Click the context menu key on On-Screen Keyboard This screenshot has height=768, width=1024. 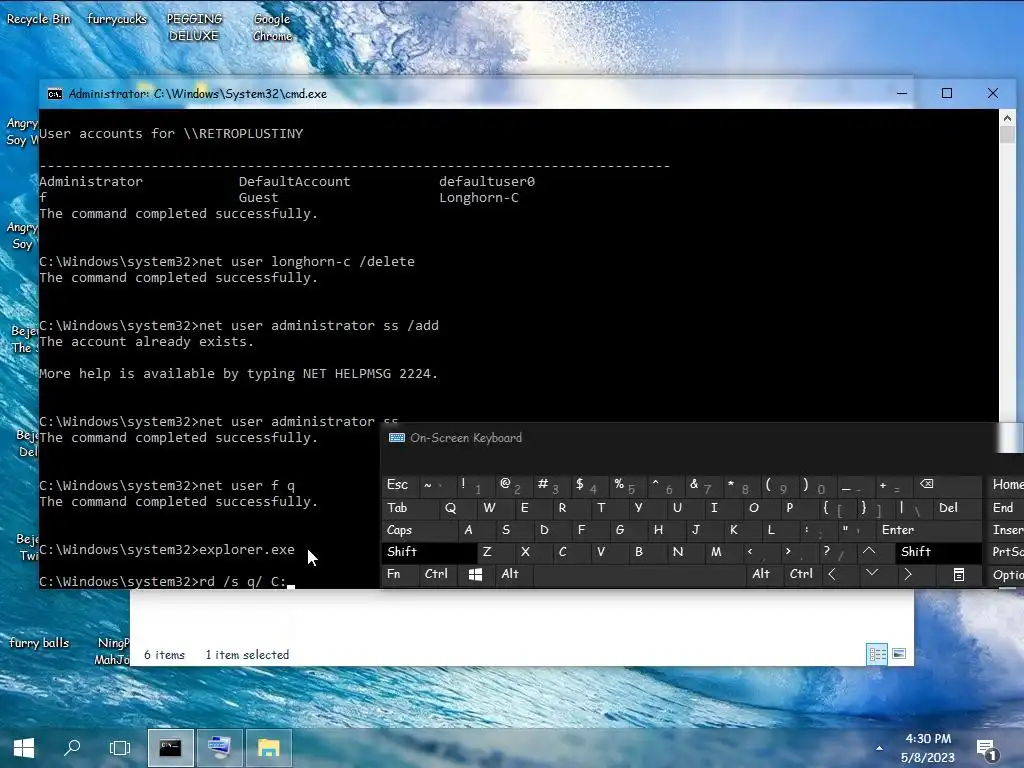coord(959,574)
